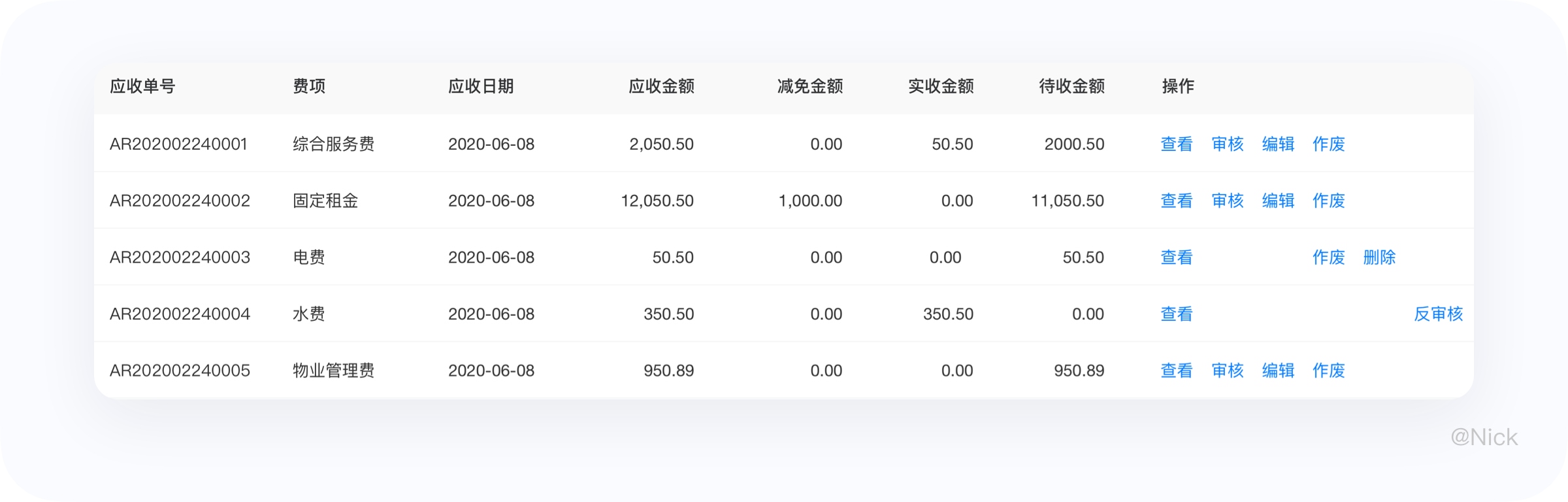The height and width of the screenshot is (502, 1568).
Task: Click 审核 for AR202002240005
Action: (x=1228, y=371)
